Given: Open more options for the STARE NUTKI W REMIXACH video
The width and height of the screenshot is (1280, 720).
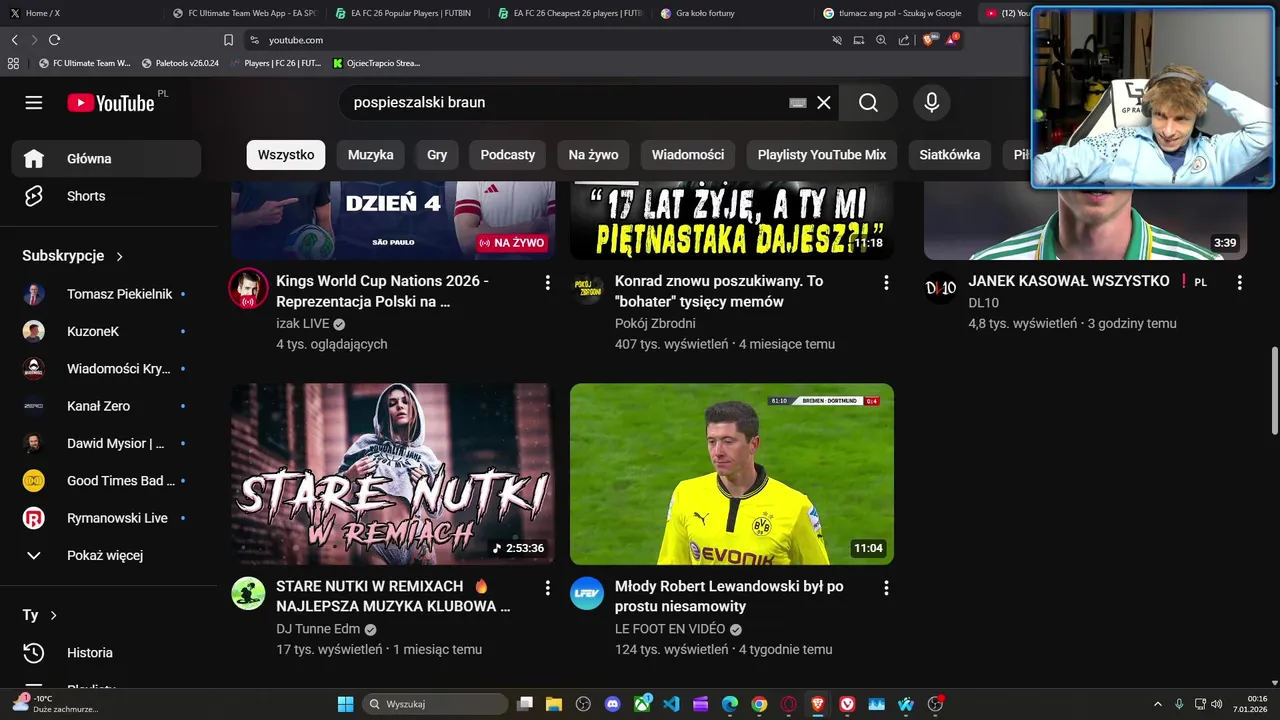Looking at the screenshot, I should [x=547, y=588].
